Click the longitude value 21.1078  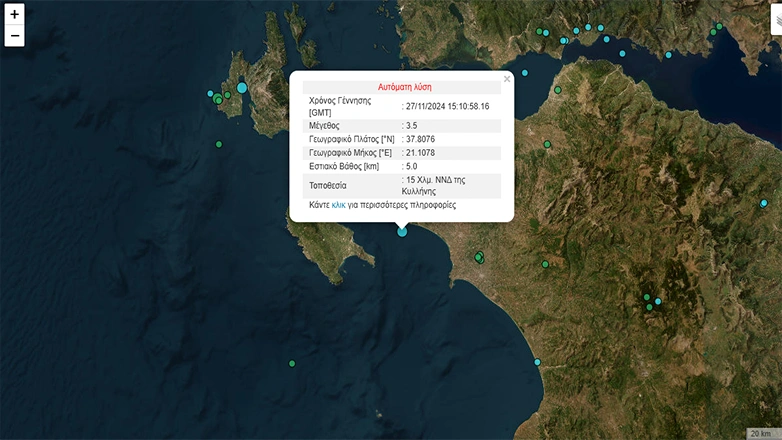point(420,153)
